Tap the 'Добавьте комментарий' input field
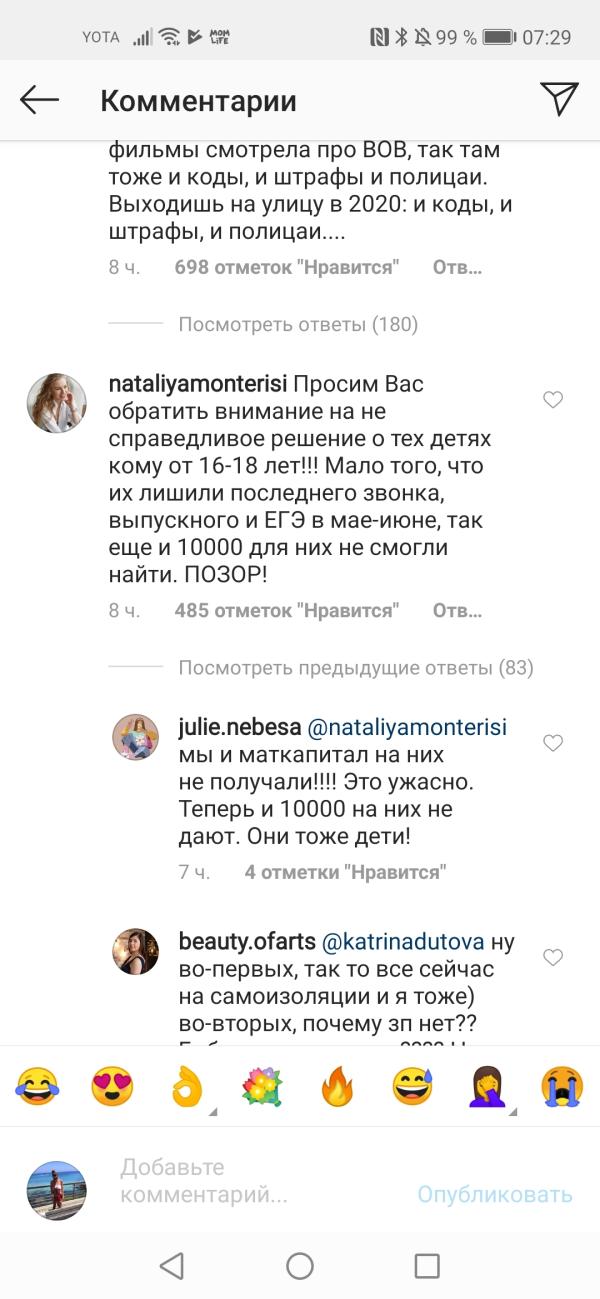The width and height of the screenshot is (600, 1299). coord(250,1181)
